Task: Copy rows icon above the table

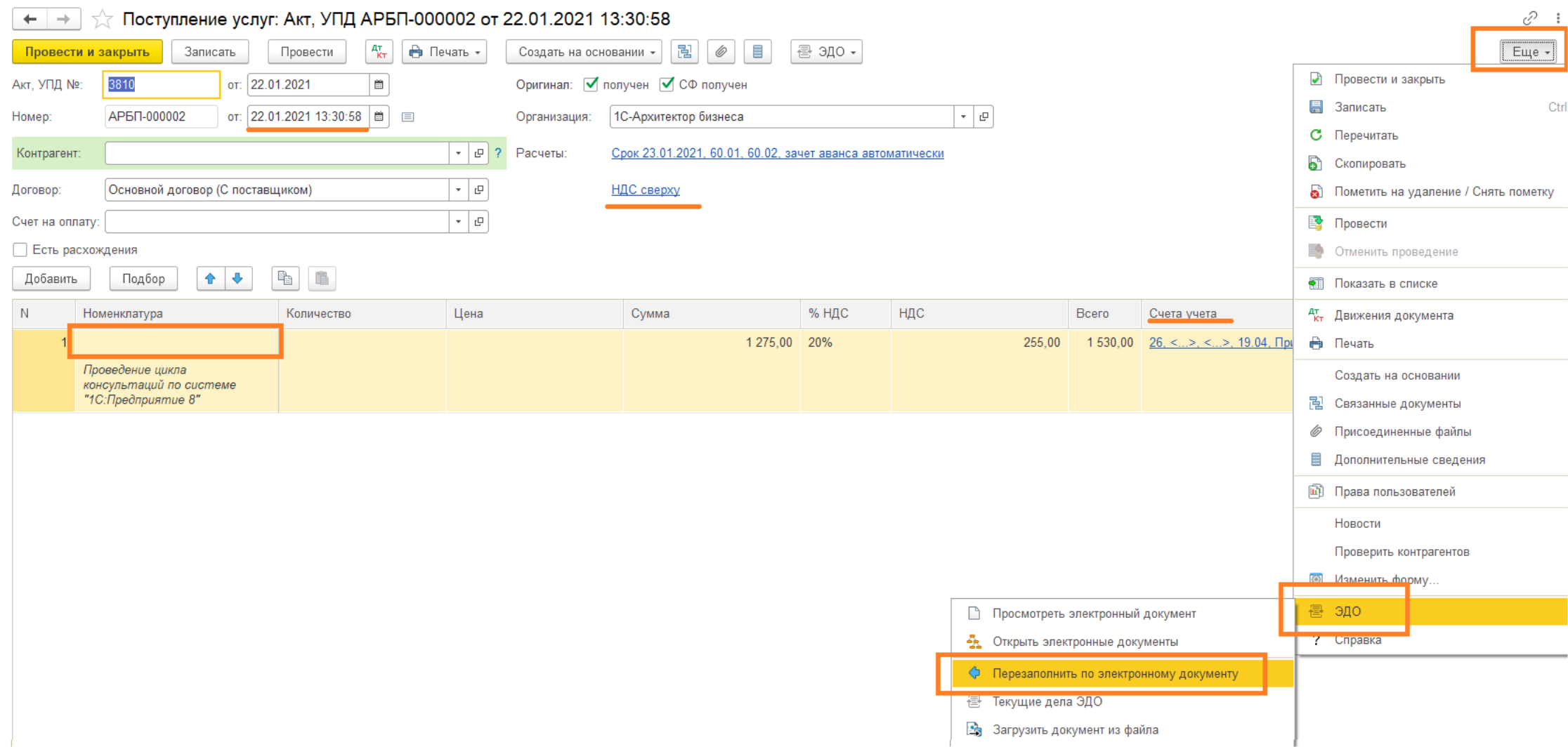Action: click(x=285, y=279)
